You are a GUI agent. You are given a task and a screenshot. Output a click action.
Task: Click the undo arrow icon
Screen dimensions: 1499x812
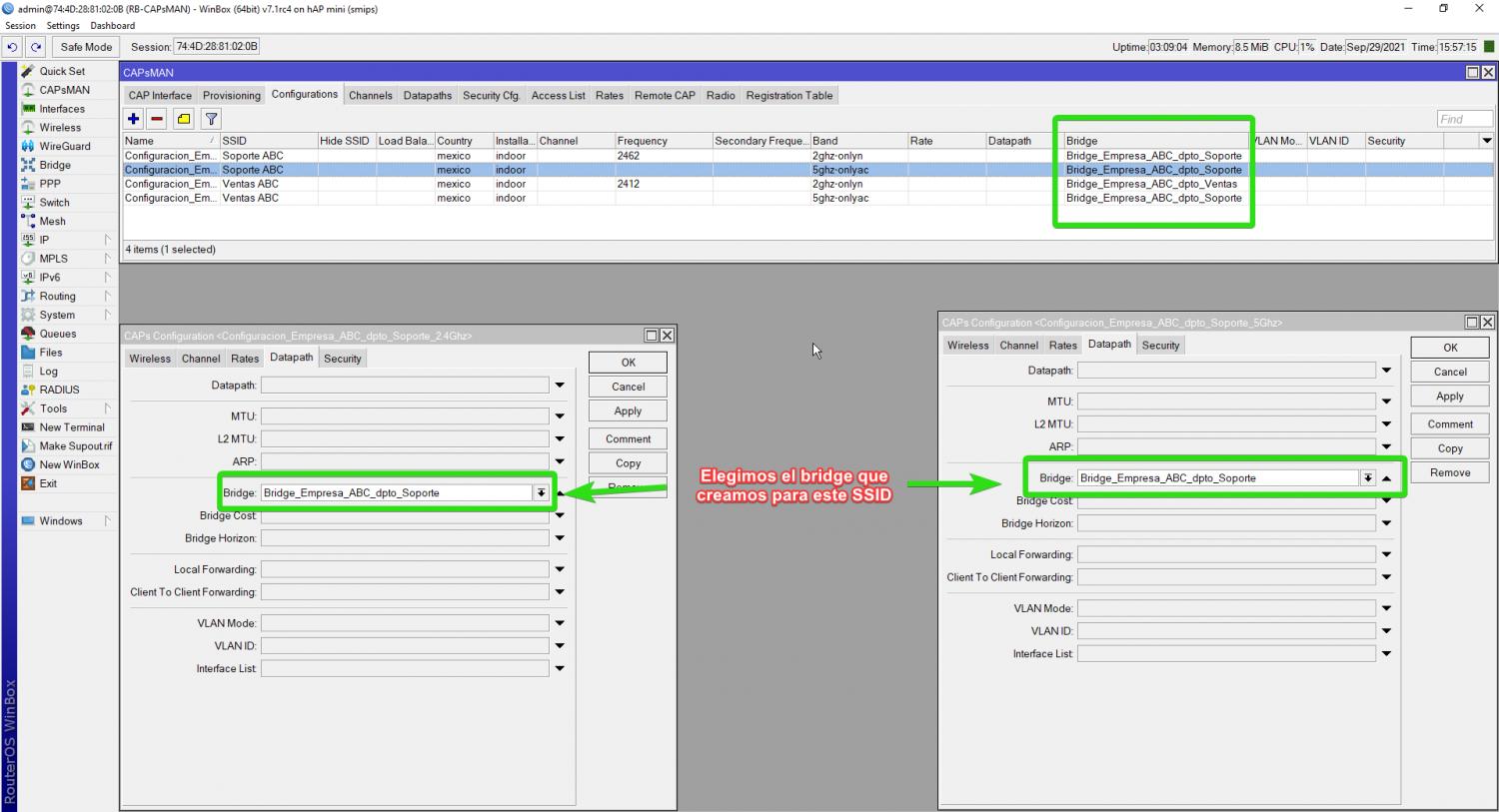tap(13, 47)
